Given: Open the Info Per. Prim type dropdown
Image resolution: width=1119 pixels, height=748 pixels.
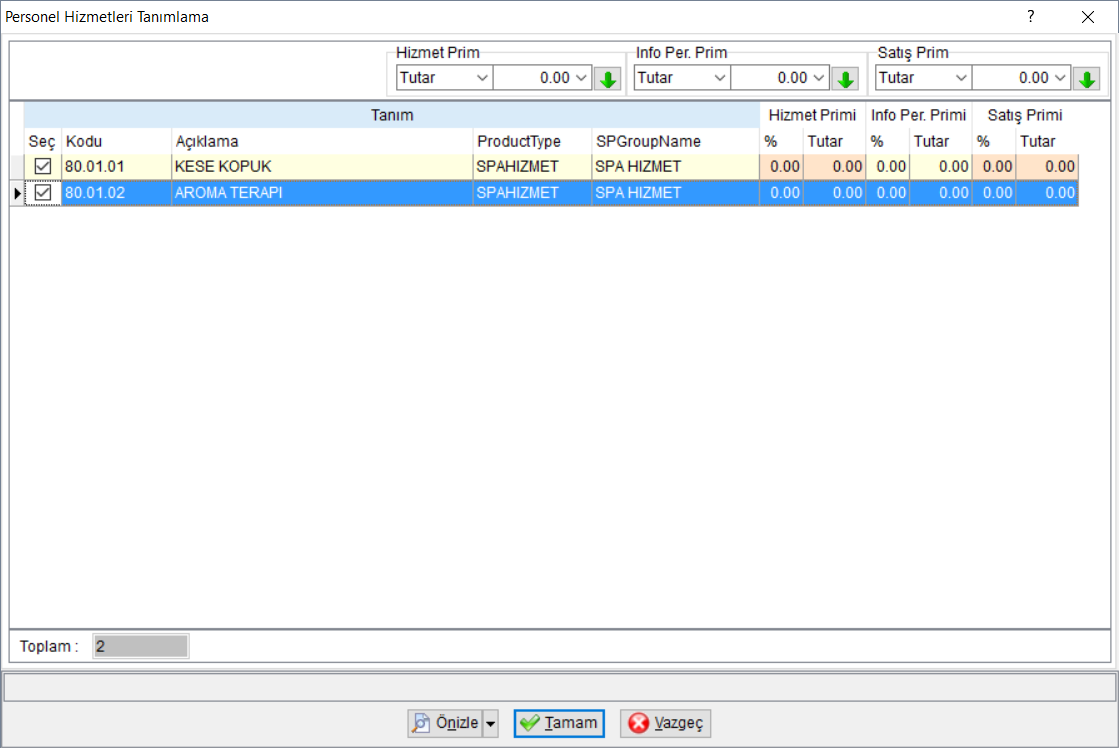Looking at the screenshot, I should [x=719, y=78].
